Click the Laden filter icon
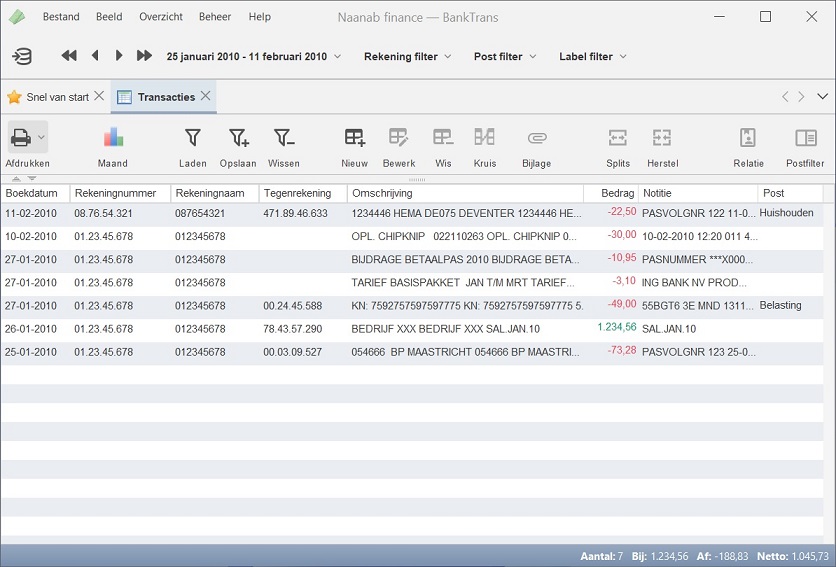The width and height of the screenshot is (836, 567). click(x=192, y=138)
